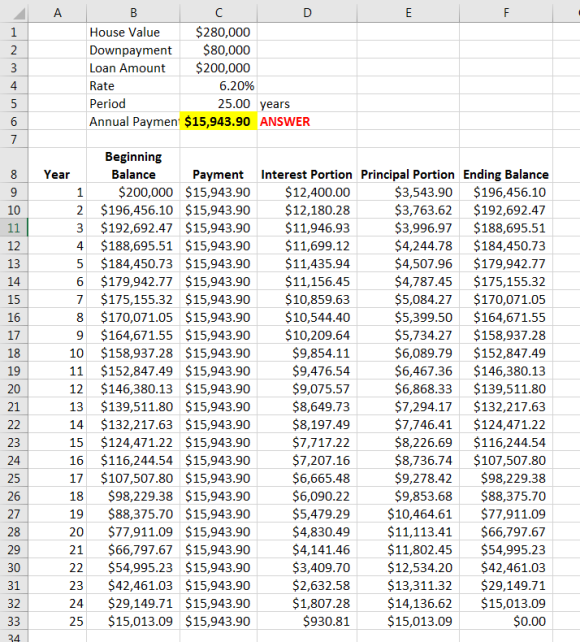Image resolution: width=580 pixels, height=642 pixels.
Task: Click the year 10 cell
Action: (x=57, y=353)
